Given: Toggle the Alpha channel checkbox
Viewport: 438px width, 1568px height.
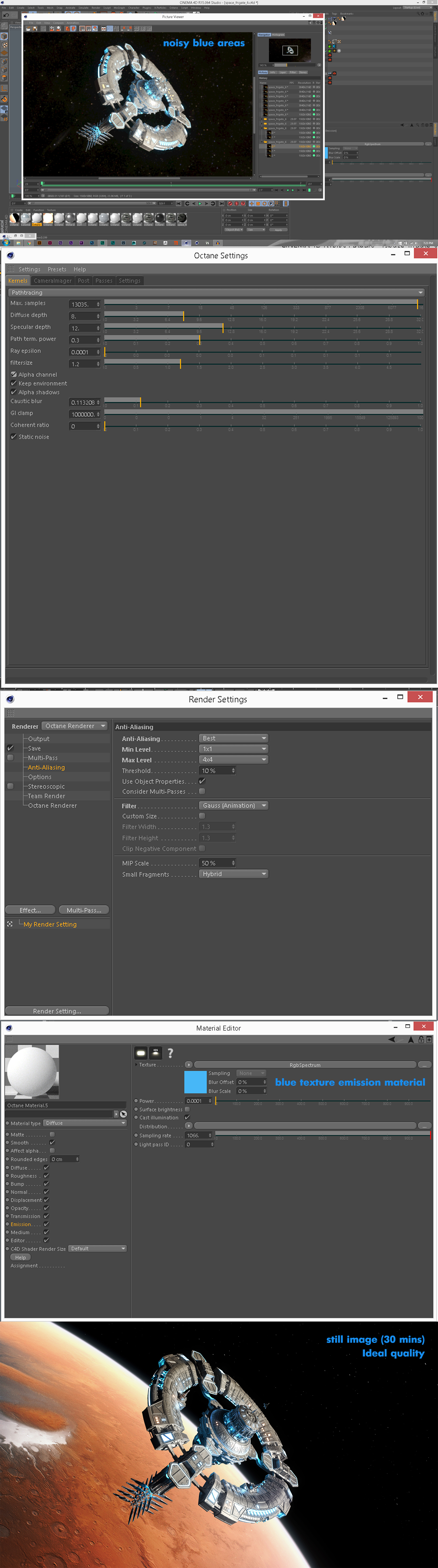Looking at the screenshot, I should (x=13, y=374).
